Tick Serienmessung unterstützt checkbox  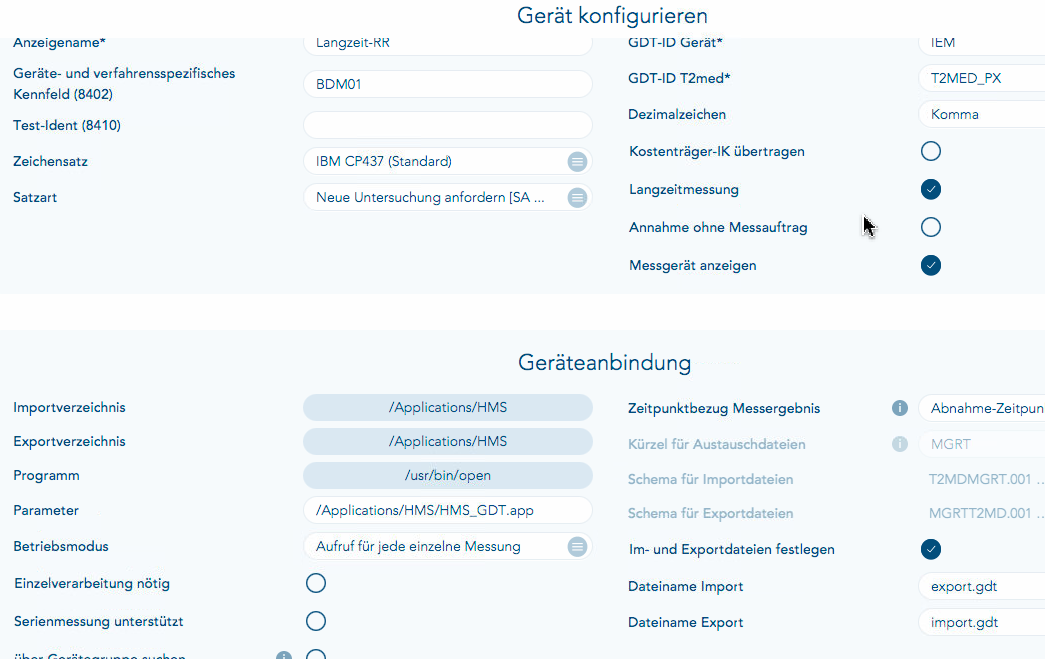click(x=316, y=621)
